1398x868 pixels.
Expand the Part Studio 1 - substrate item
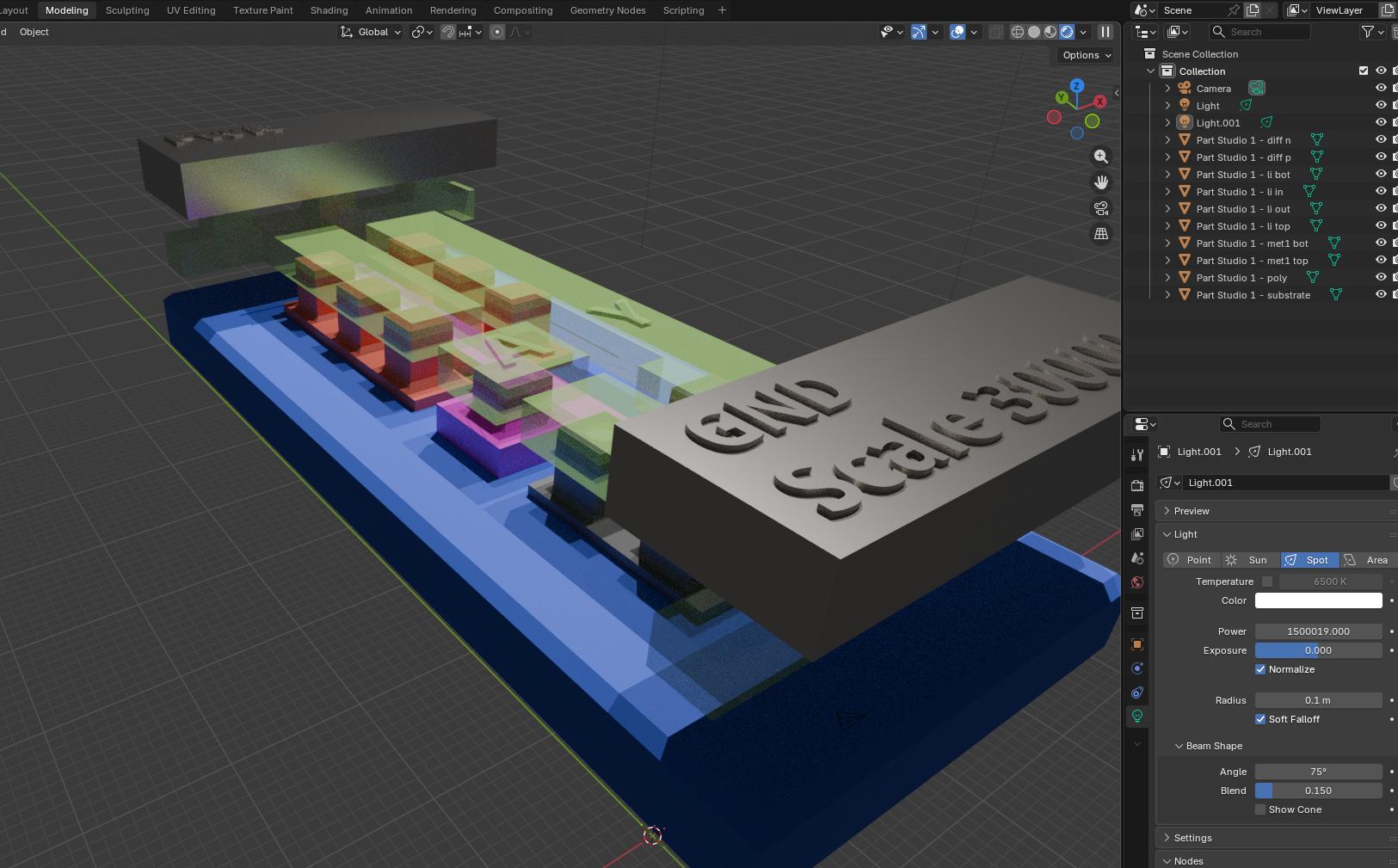click(x=1167, y=295)
